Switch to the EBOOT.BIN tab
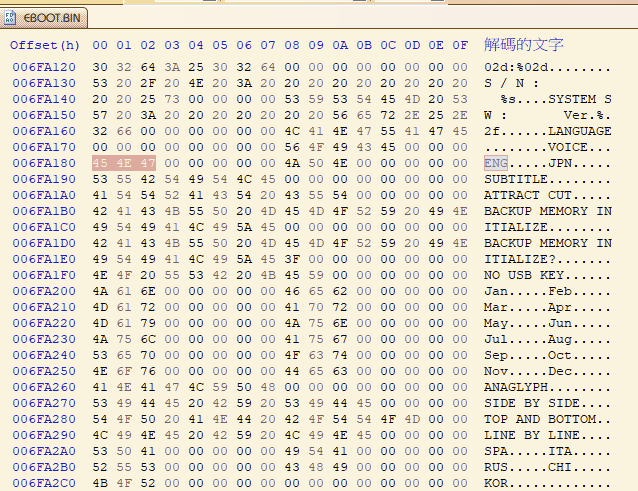This screenshot has width=638, height=491. point(45,18)
